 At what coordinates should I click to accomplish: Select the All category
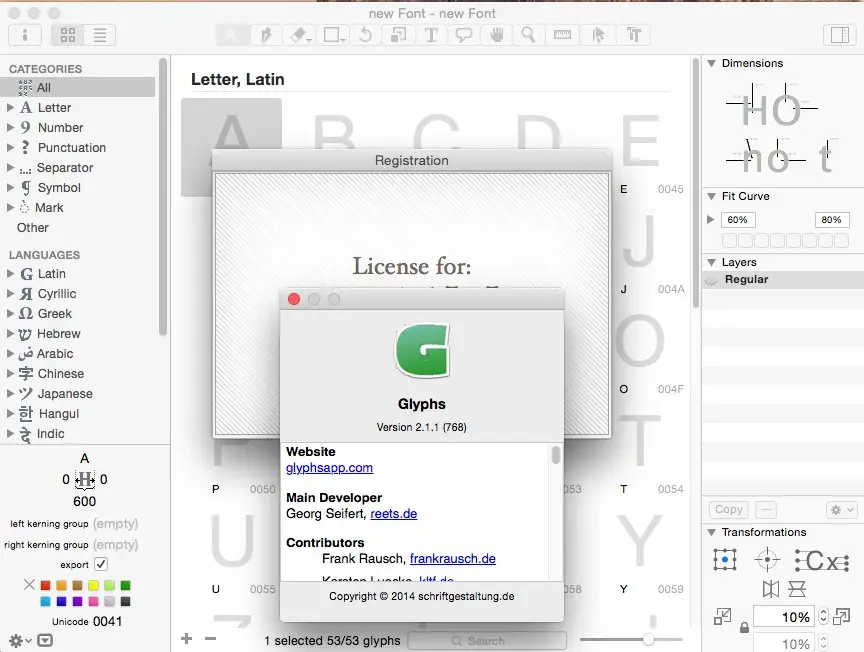(x=78, y=88)
